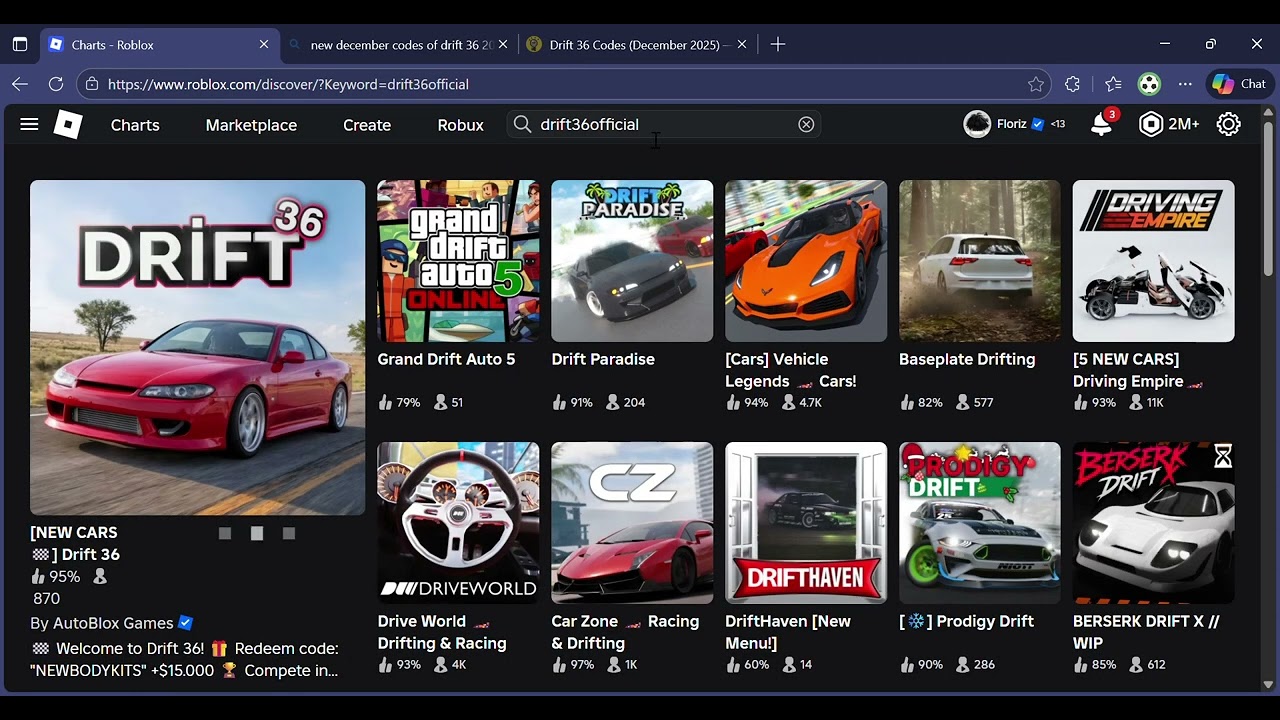Clear the drift36official search text
Image resolution: width=1280 pixels, height=720 pixels.
[806, 124]
